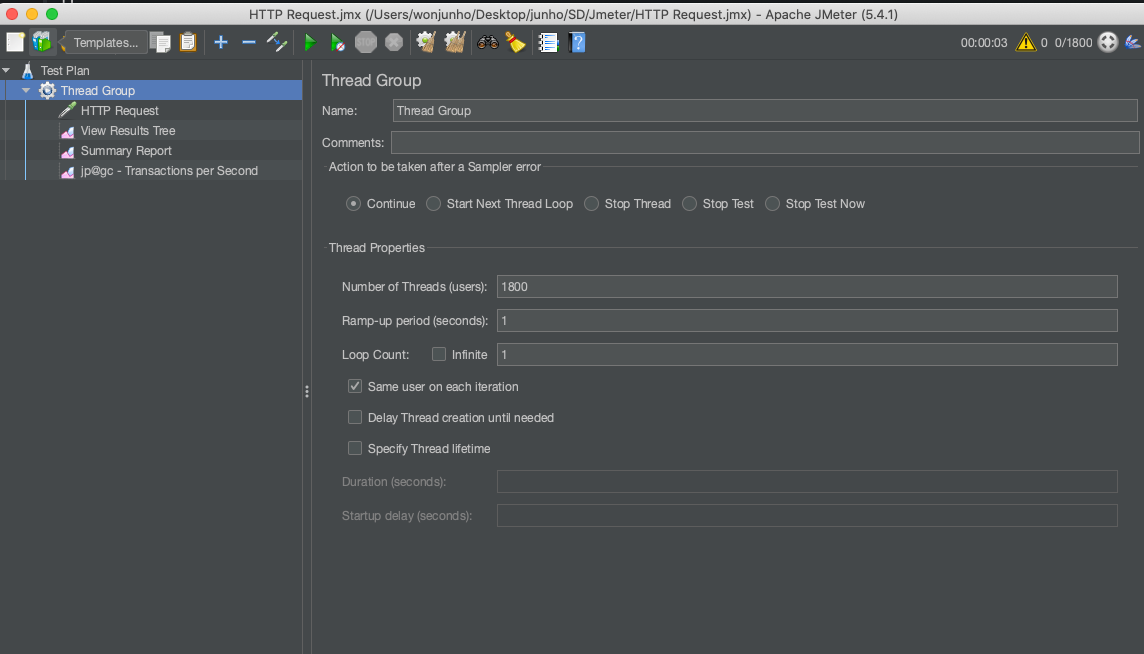Shut down threads with the gray X icon
This screenshot has width=1144, height=654.
pyautogui.click(x=394, y=42)
